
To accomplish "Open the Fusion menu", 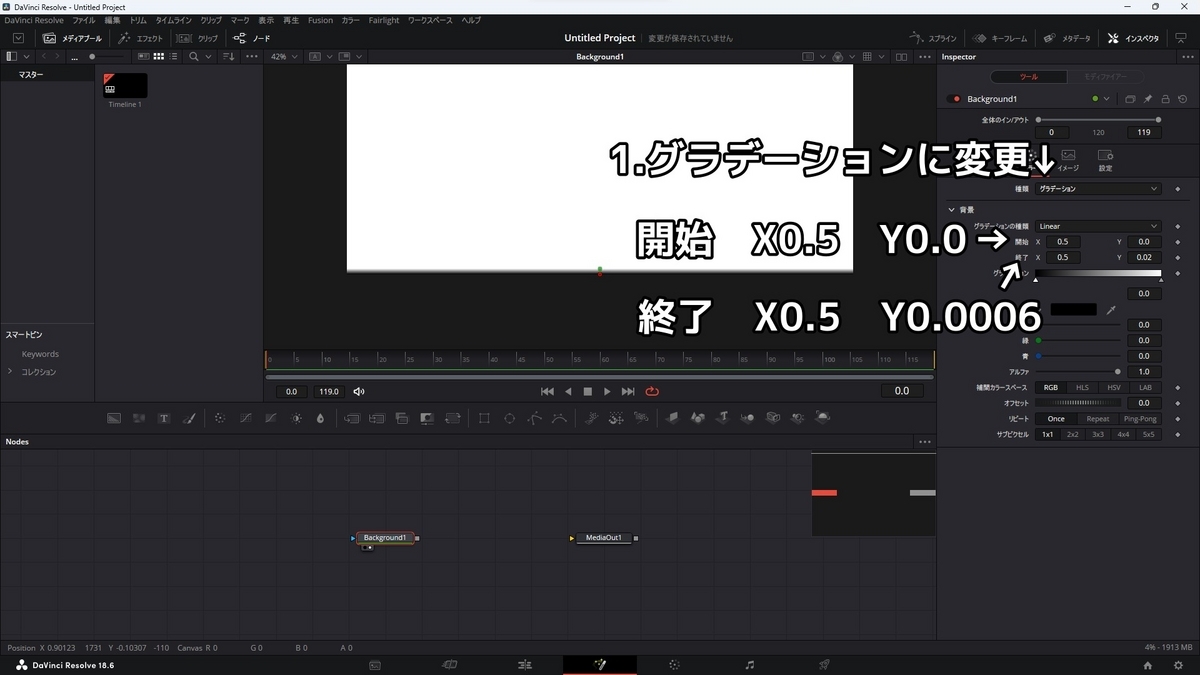I will [x=320, y=19].
